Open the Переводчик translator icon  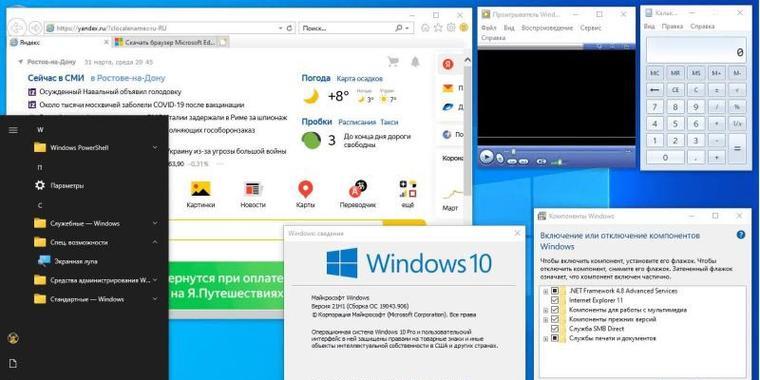click(x=358, y=189)
